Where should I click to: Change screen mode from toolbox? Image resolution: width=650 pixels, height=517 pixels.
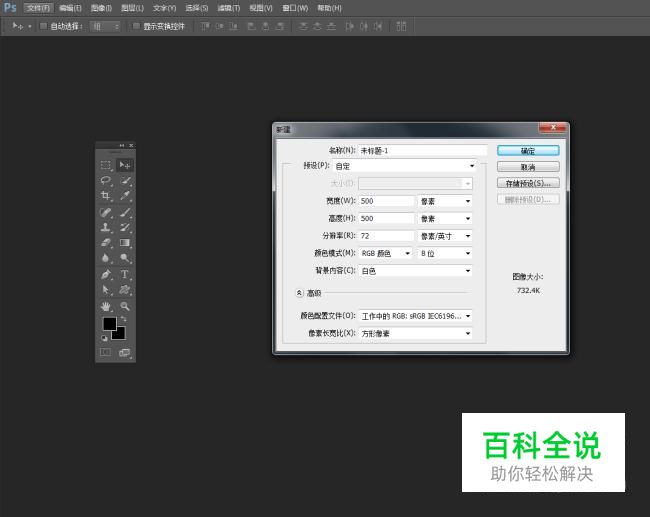point(124,352)
